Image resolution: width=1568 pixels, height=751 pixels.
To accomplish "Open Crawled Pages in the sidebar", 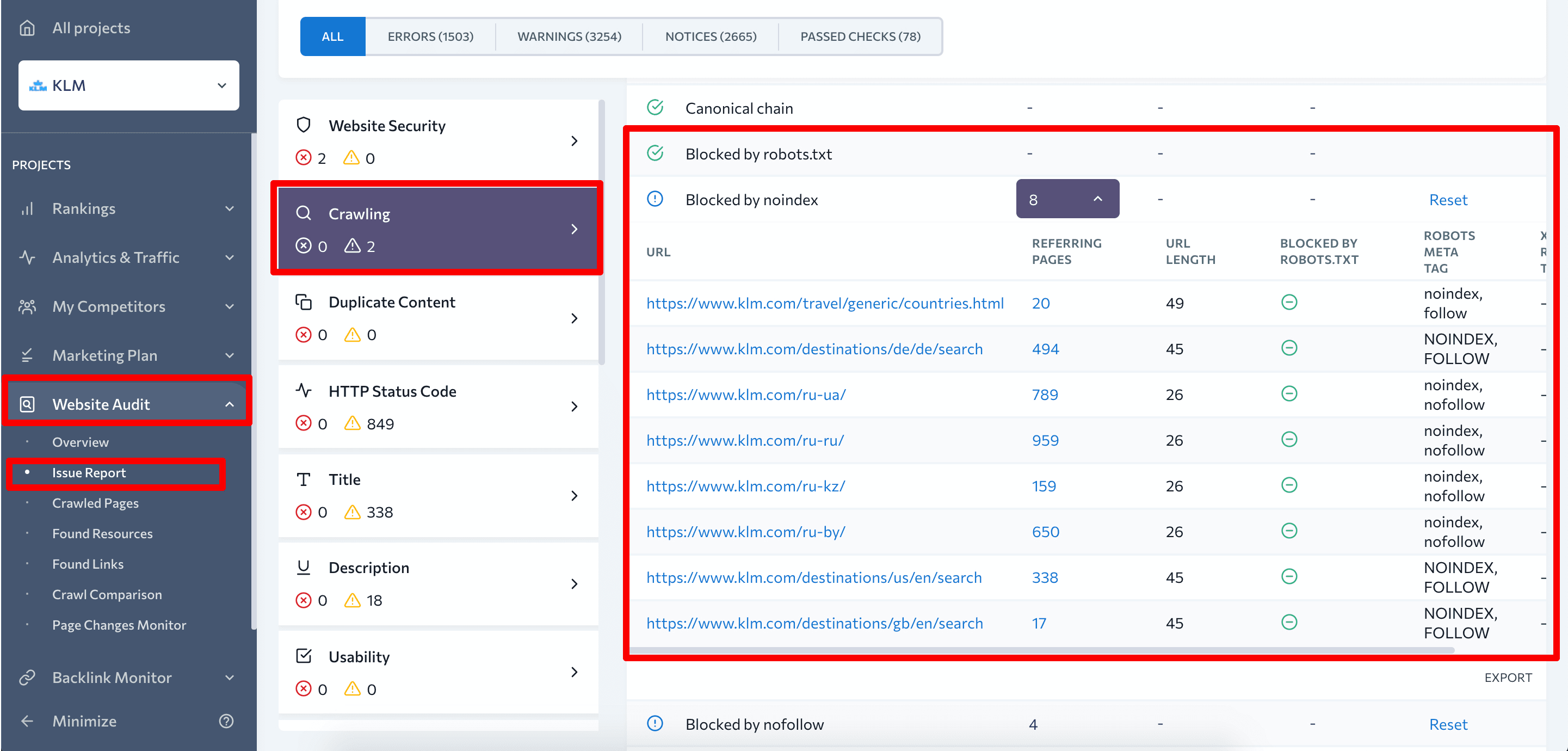I will pyautogui.click(x=96, y=503).
